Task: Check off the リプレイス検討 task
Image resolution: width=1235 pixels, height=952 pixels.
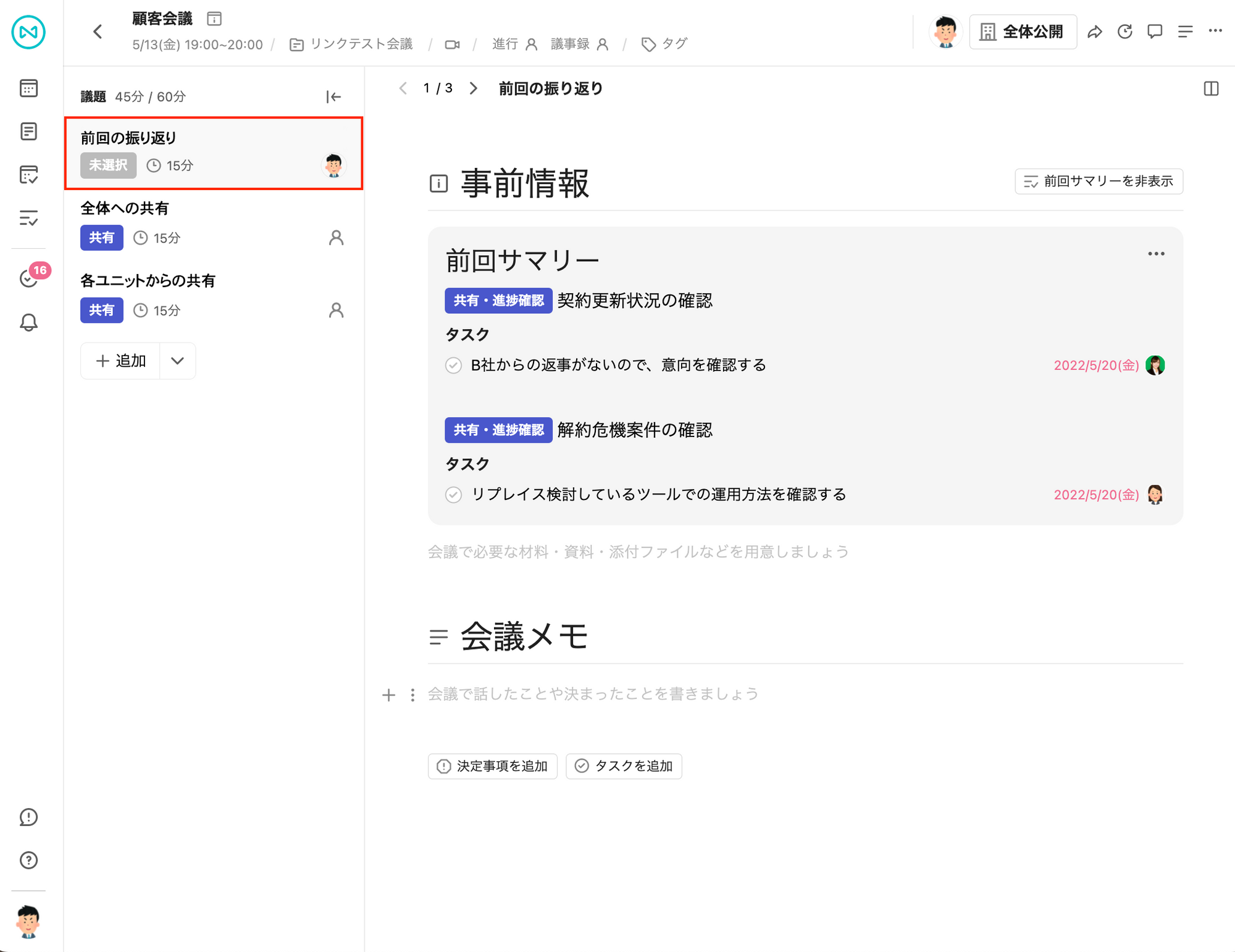Action: pyautogui.click(x=453, y=495)
